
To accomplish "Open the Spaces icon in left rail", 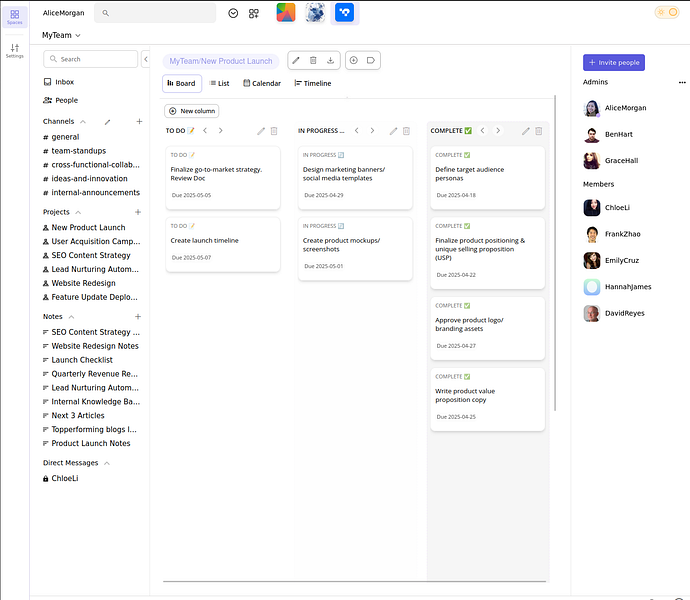I will click(x=15, y=17).
